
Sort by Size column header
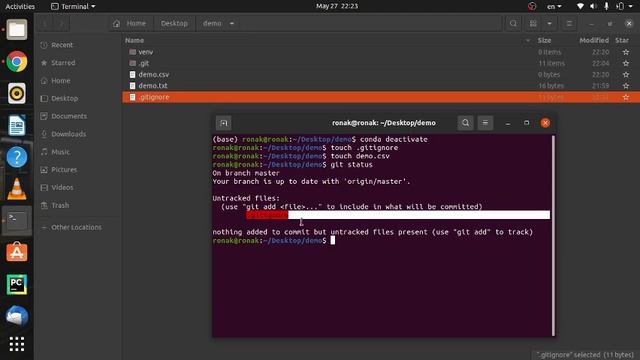(x=544, y=40)
